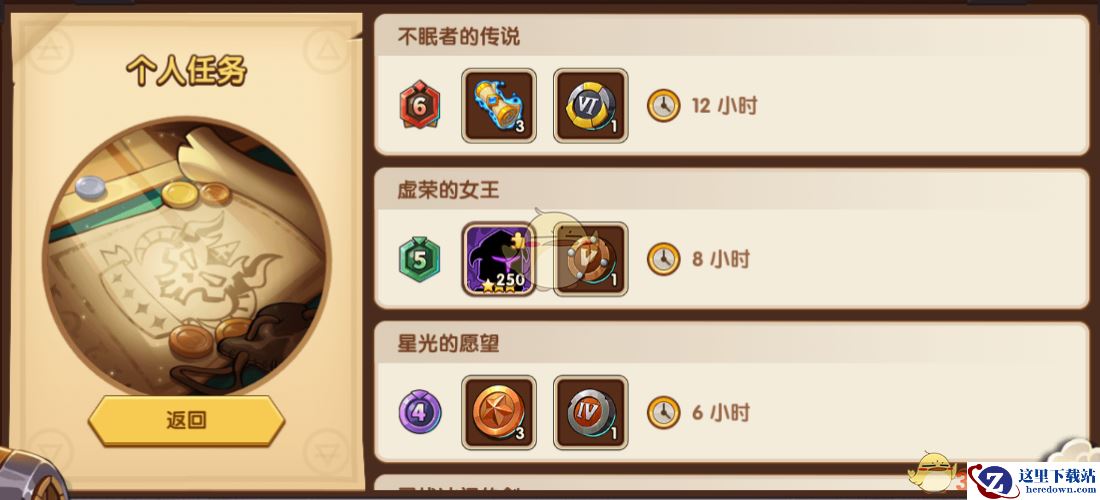This screenshot has height=500, width=1100.
Task: Select the purple hero shard 250 reward
Action: [499, 259]
